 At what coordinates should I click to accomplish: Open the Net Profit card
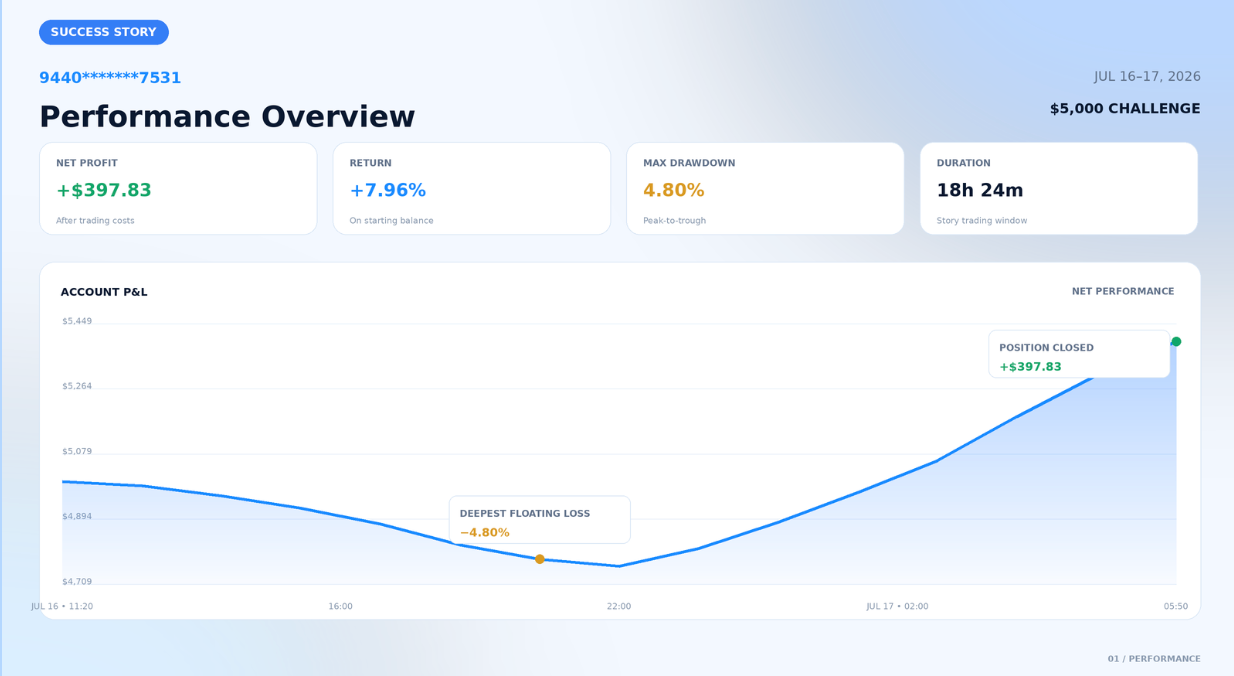(178, 189)
